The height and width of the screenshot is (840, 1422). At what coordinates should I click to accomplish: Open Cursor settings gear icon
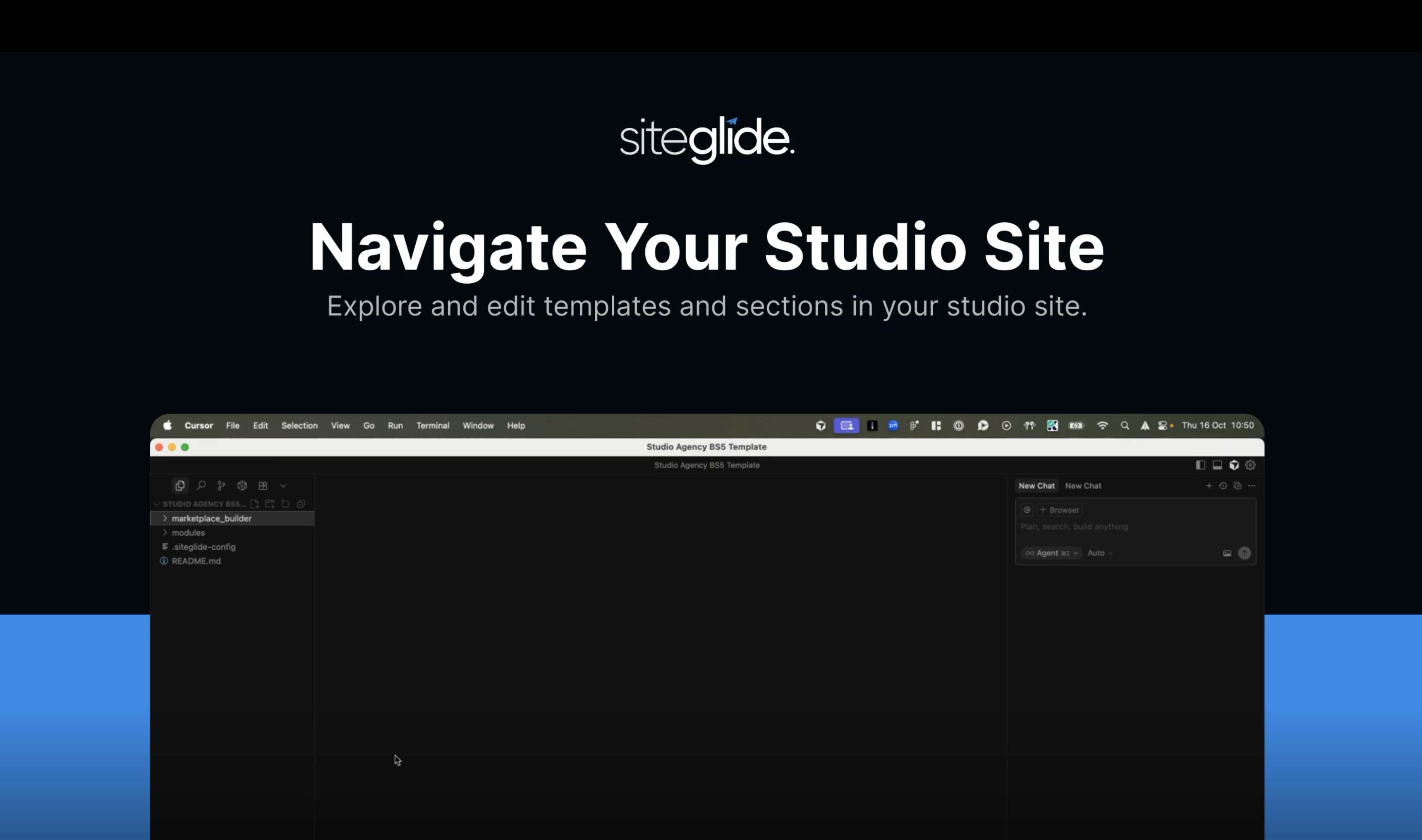[x=1250, y=465]
